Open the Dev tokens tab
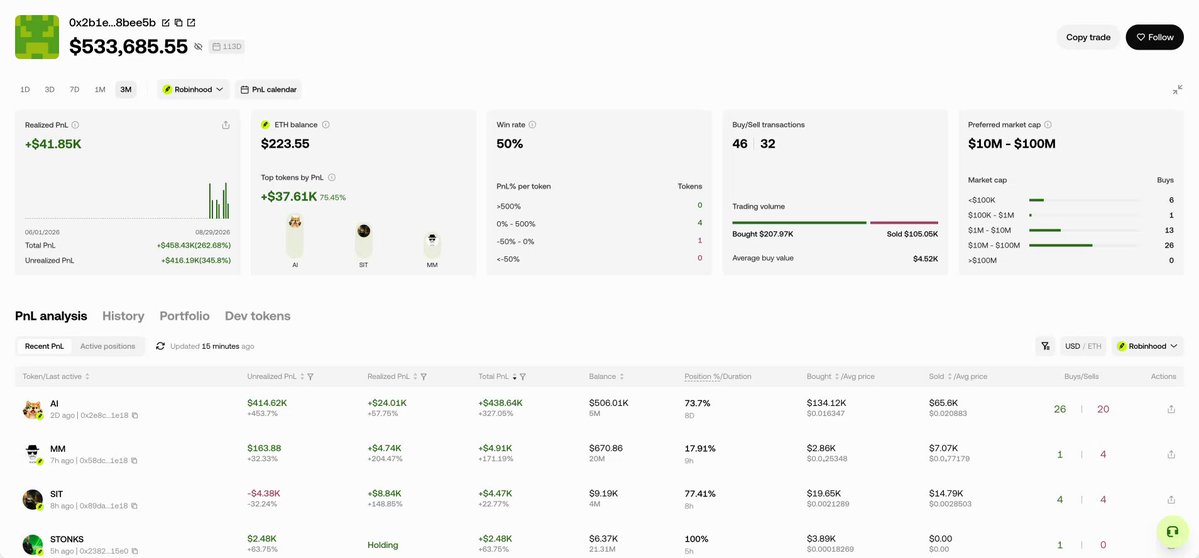The width and height of the screenshot is (1199, 558). click(258, 316)
